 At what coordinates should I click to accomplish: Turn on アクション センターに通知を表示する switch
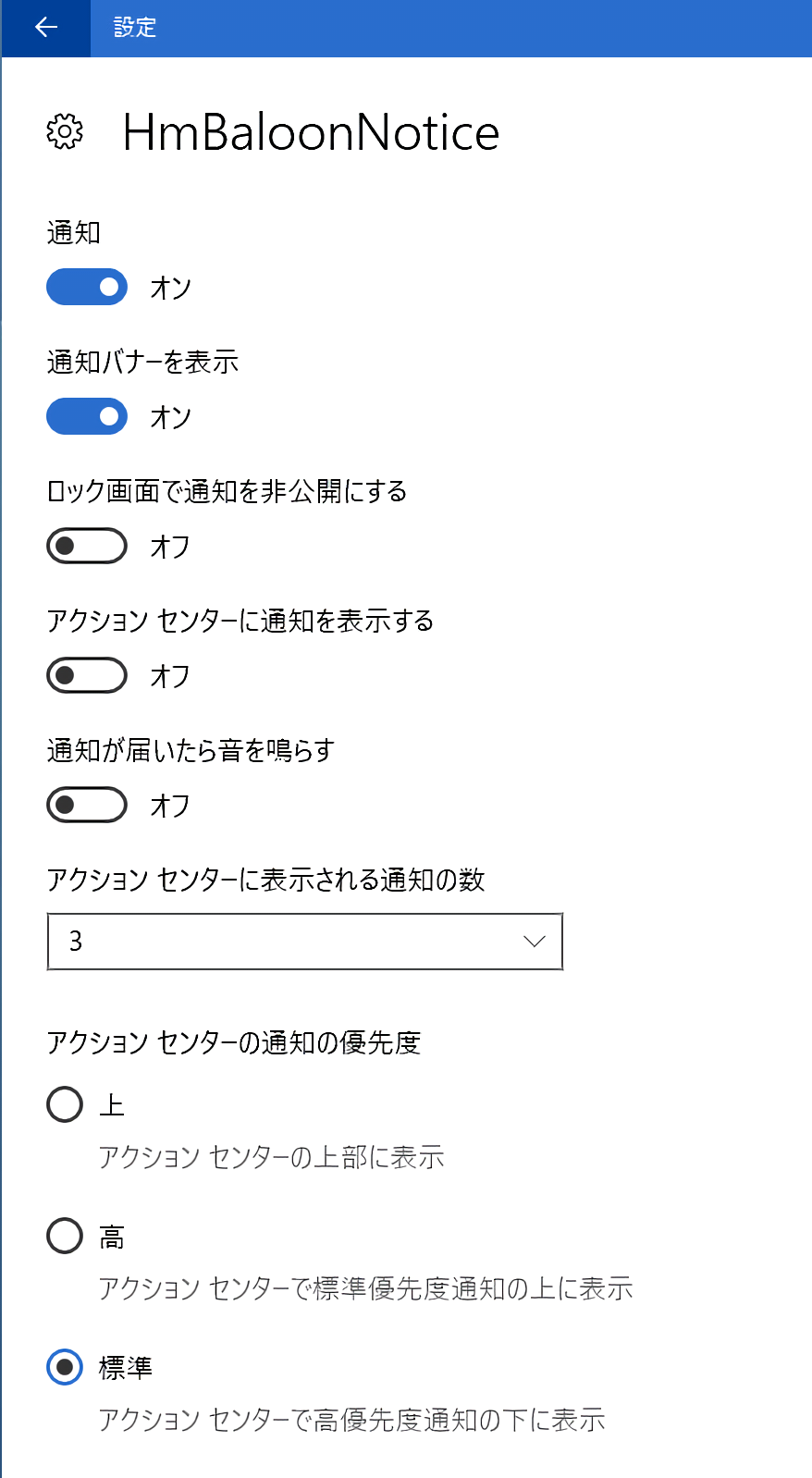tap(87, 675)
